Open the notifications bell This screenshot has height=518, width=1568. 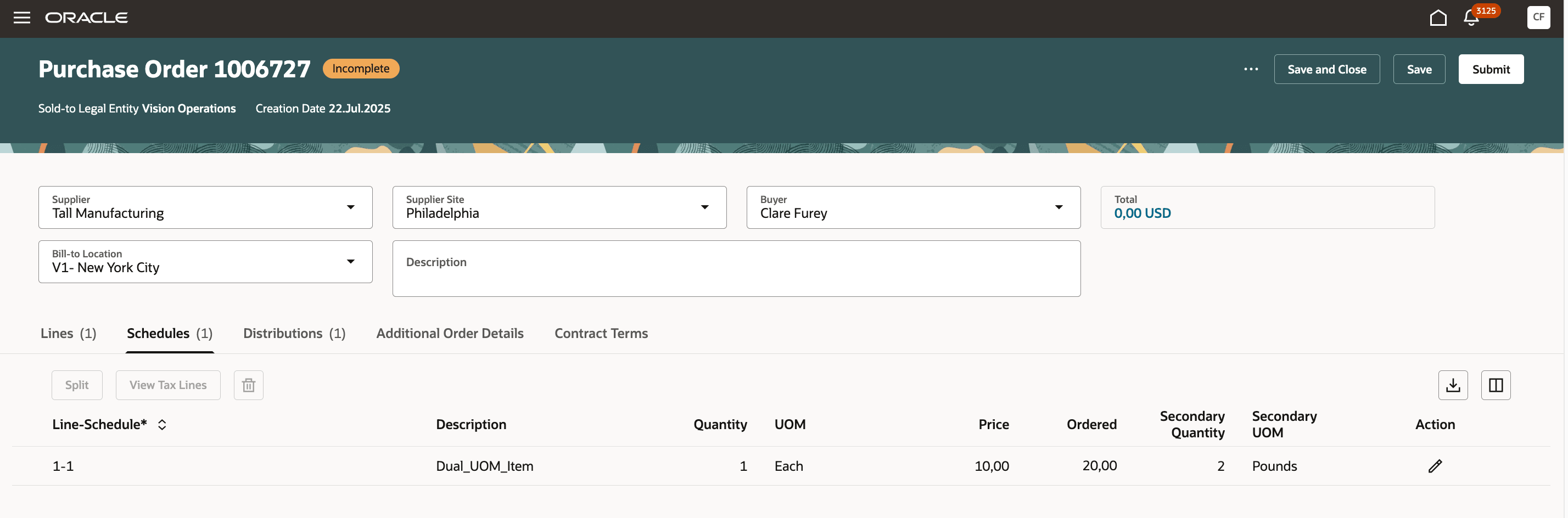point(1471,18)
